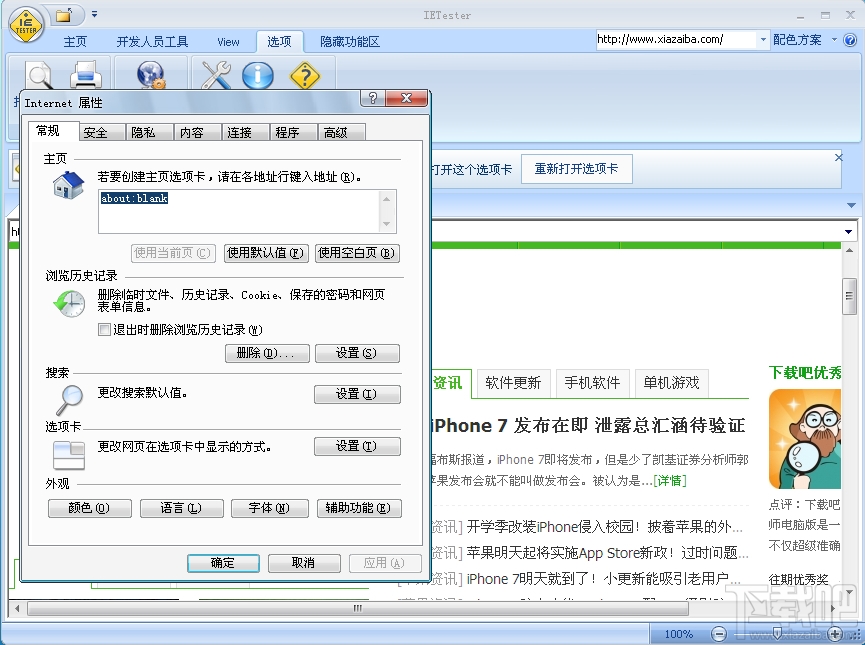The width and height of the screenshot is (865, 645).
Task: Open help via the yellow question icon
Action: 303,76
